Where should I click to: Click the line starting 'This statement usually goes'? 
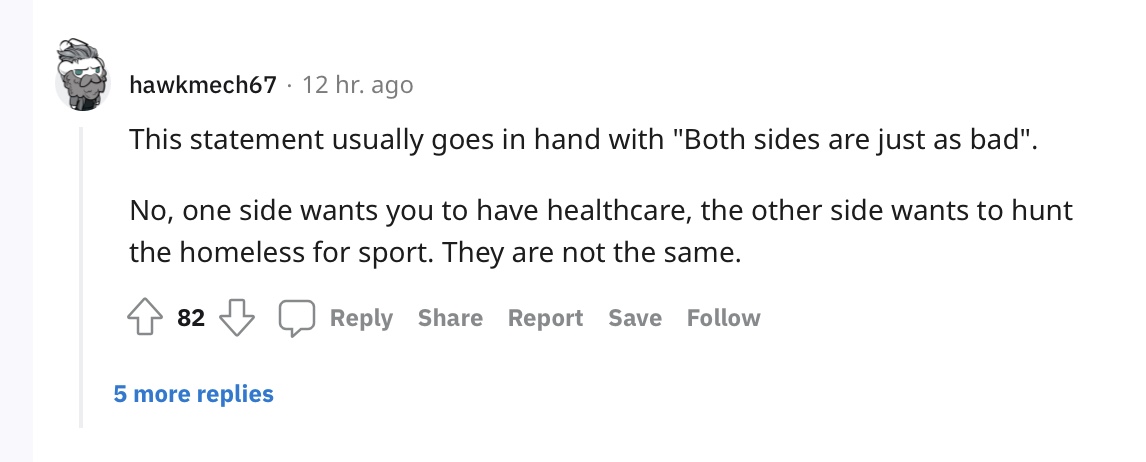(583, 140)
